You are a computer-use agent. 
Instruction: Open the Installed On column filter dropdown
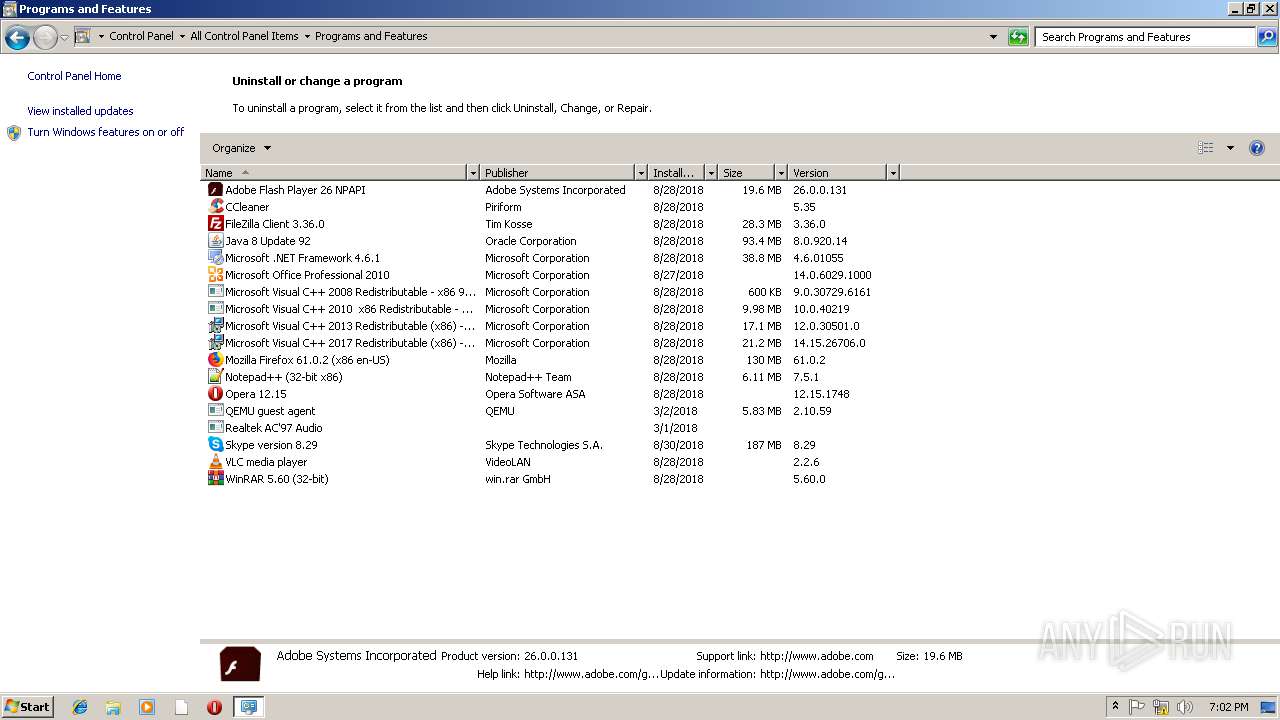click(x=711, y=173)
